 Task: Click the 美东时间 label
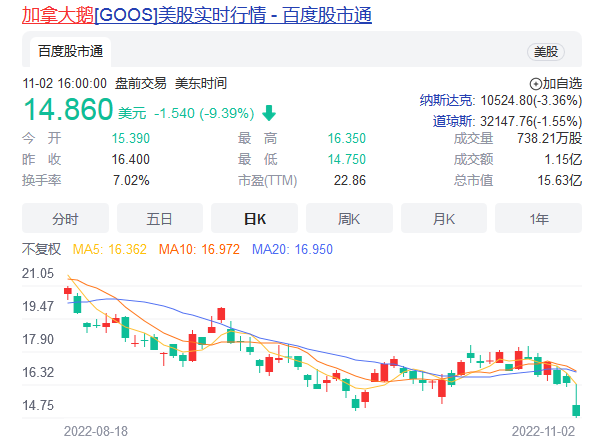pyautogui.click(x=201, y=84)
